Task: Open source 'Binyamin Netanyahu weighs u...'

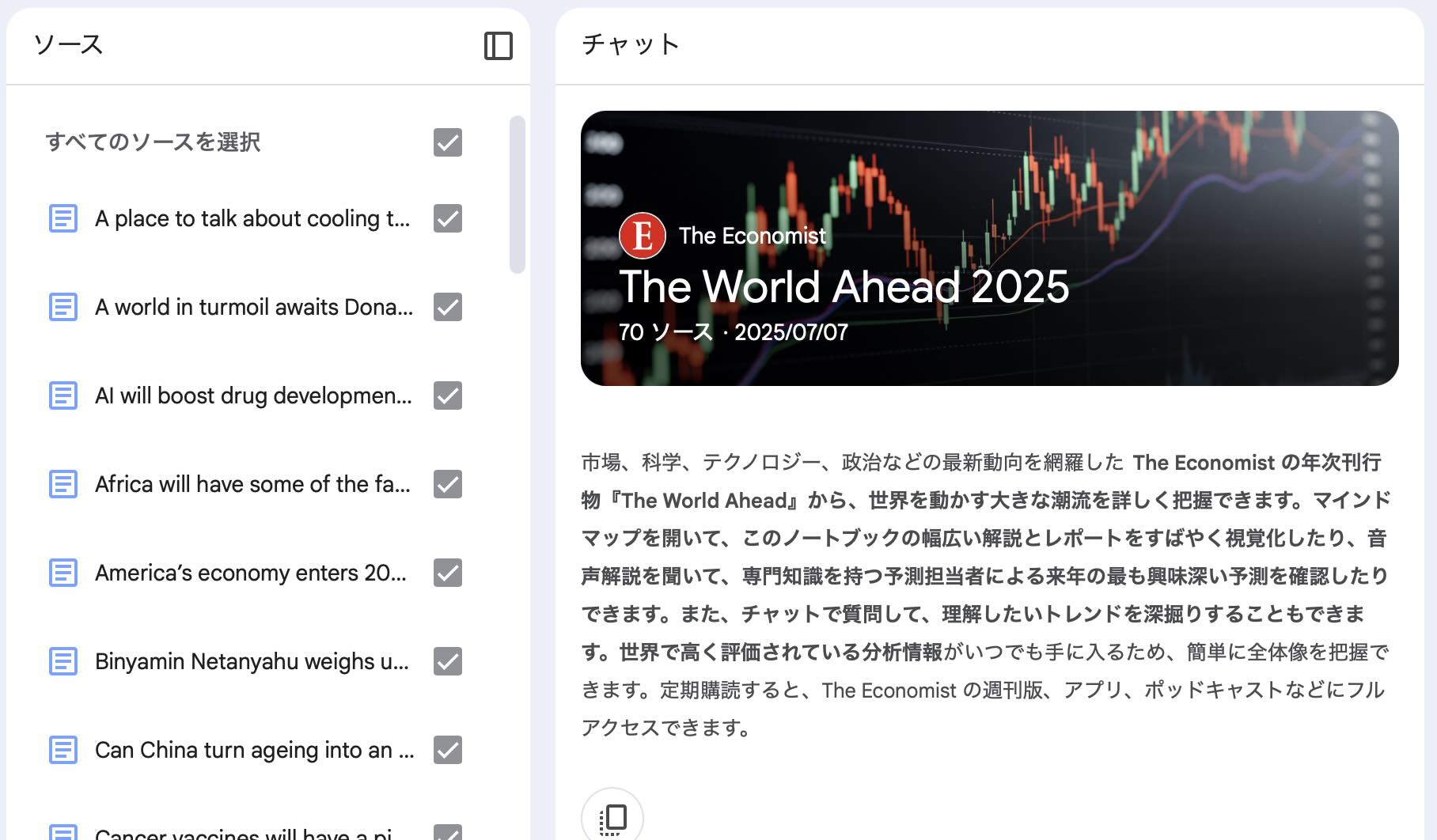Action: (x=252, y=661)
